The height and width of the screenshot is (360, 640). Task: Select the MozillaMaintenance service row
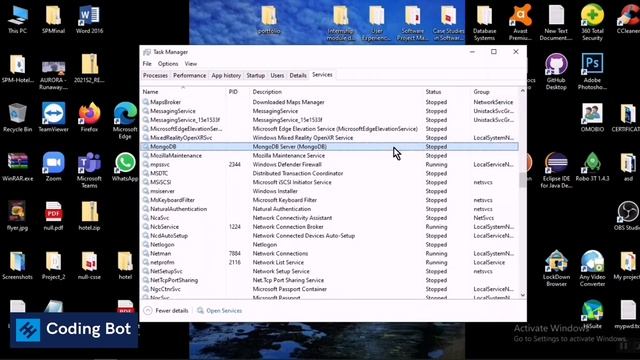pos(329,156)
